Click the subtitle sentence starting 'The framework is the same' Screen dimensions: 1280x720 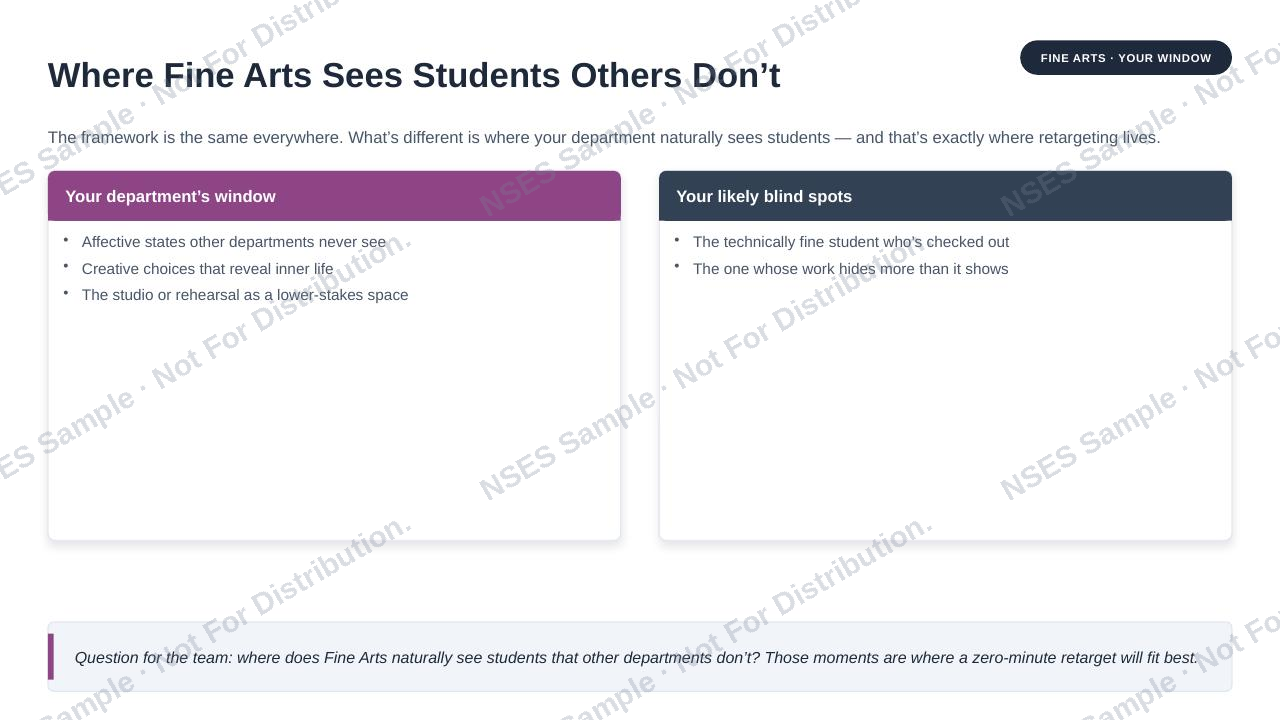[604, 138]
